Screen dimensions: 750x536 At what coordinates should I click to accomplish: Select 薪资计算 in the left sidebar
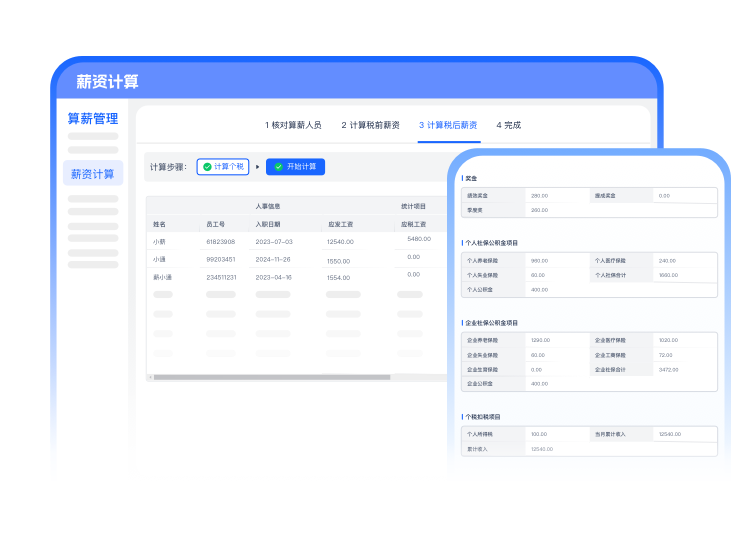pyautogui.click(x=92, y=174)
